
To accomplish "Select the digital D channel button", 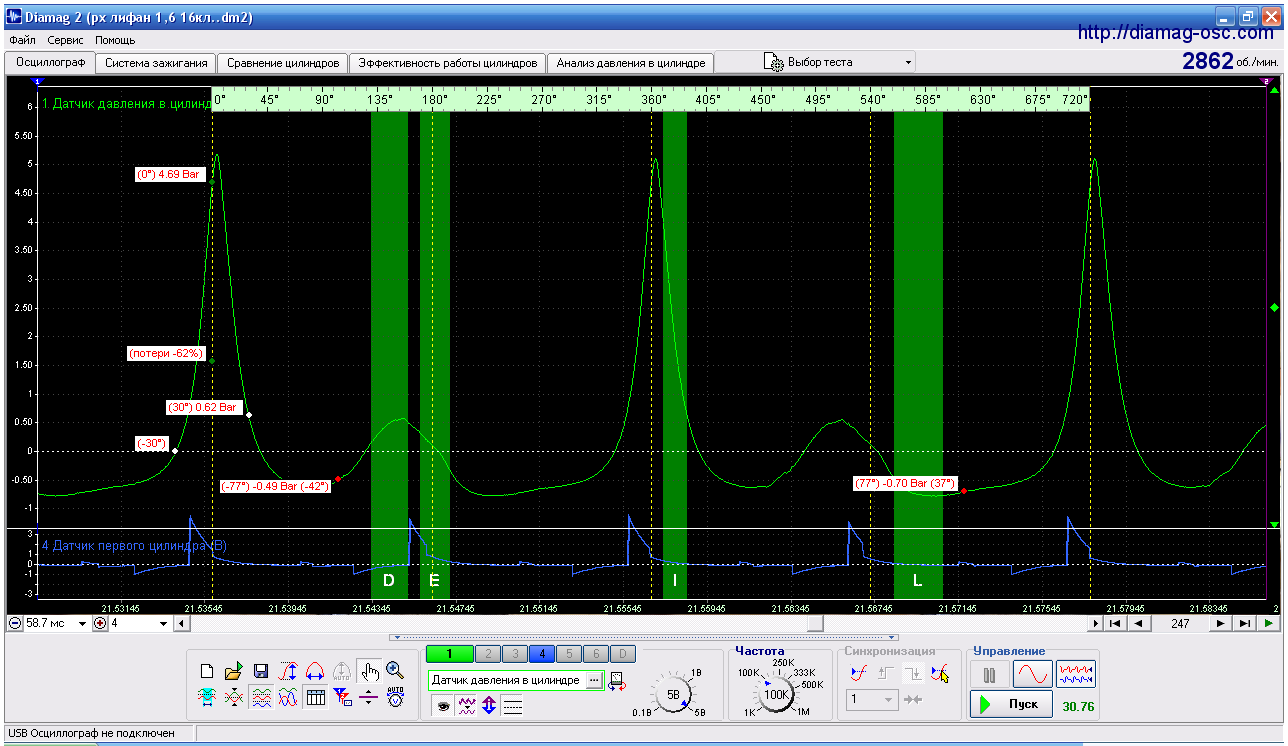I will click(622, 654).
